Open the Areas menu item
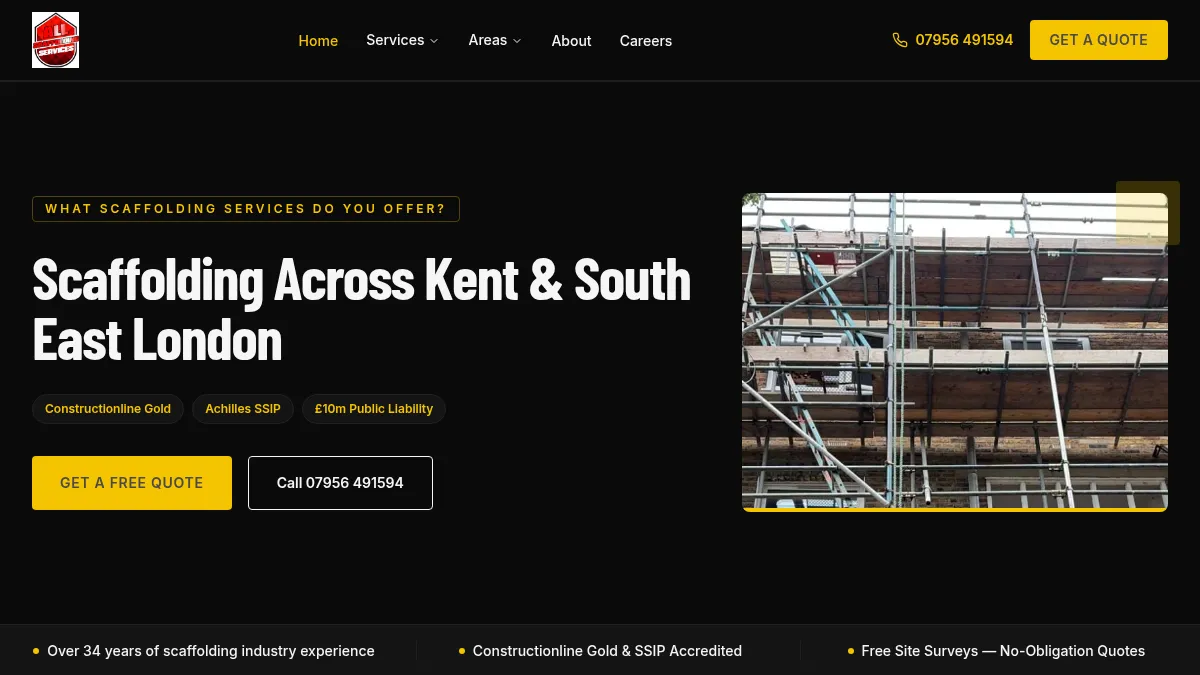Viewport: 1200px width, 675px height. [488, 40]
